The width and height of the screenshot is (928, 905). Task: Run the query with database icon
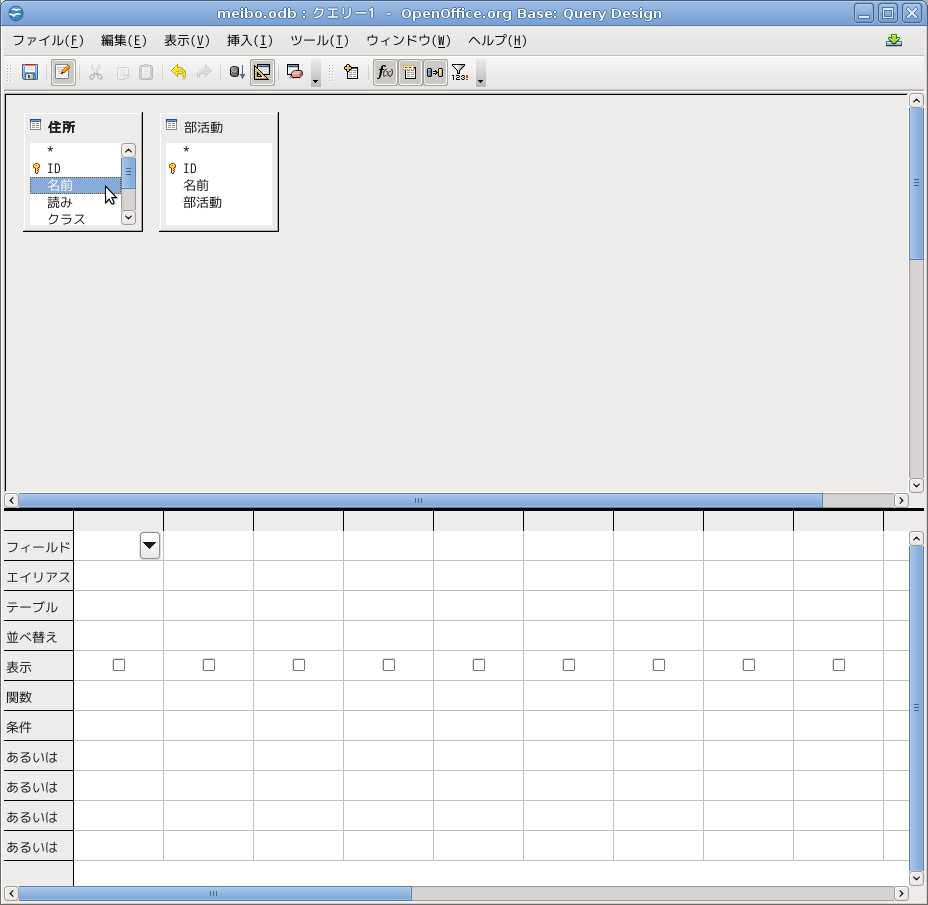pos(237,72)
